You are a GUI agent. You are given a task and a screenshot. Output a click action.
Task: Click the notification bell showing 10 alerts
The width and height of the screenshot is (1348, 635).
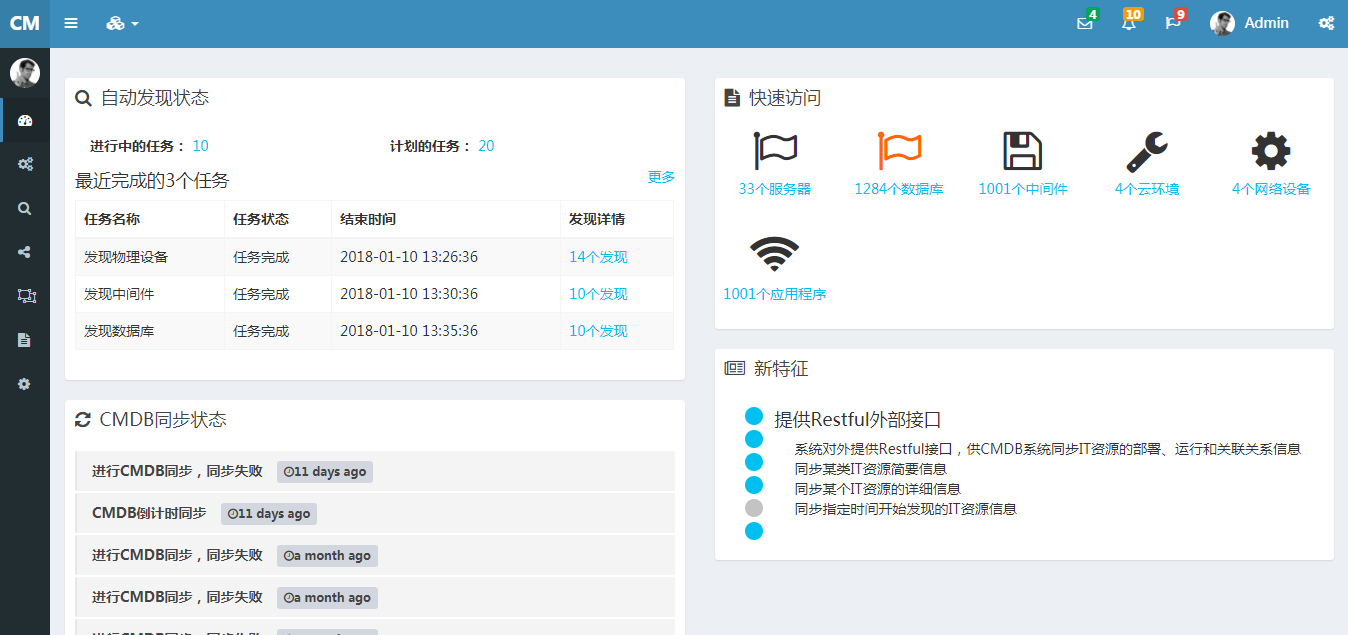coord(1128,22)
